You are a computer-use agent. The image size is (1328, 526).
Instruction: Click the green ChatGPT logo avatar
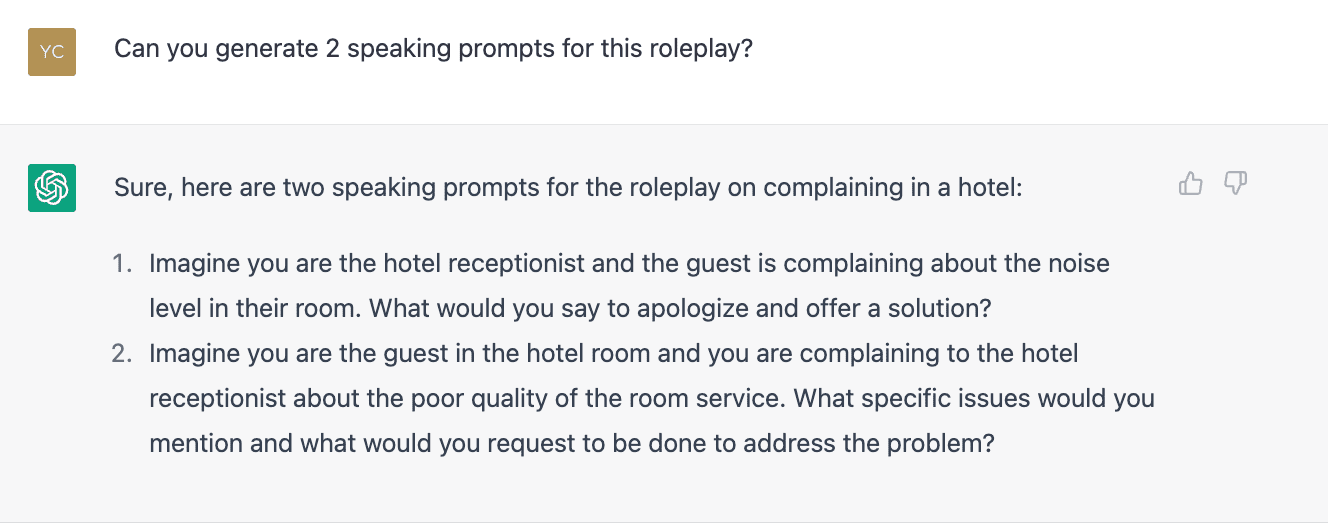[52, 187]
